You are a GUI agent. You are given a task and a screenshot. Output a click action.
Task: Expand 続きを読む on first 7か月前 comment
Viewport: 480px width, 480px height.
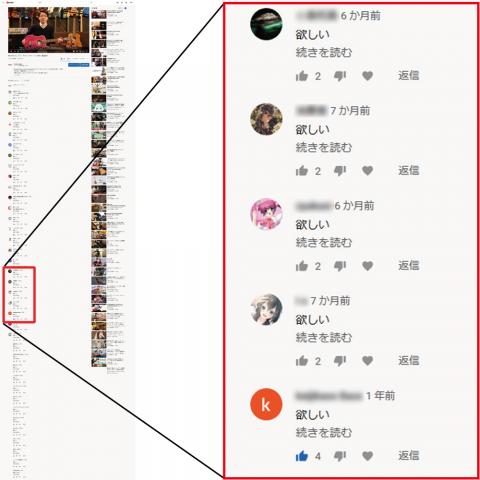point(324,147)
